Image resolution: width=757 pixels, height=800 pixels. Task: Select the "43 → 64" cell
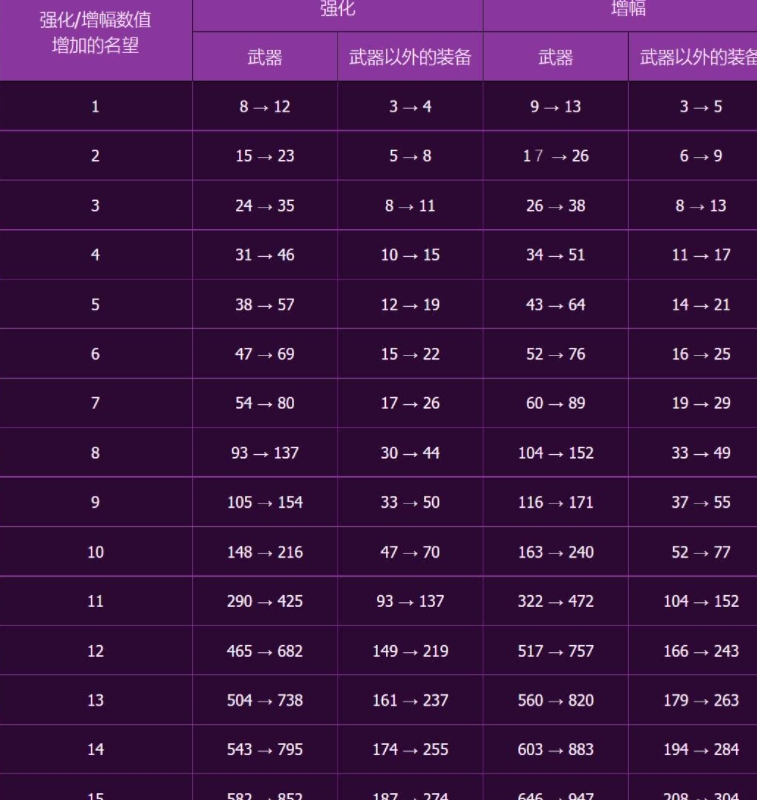click(556, 304)
